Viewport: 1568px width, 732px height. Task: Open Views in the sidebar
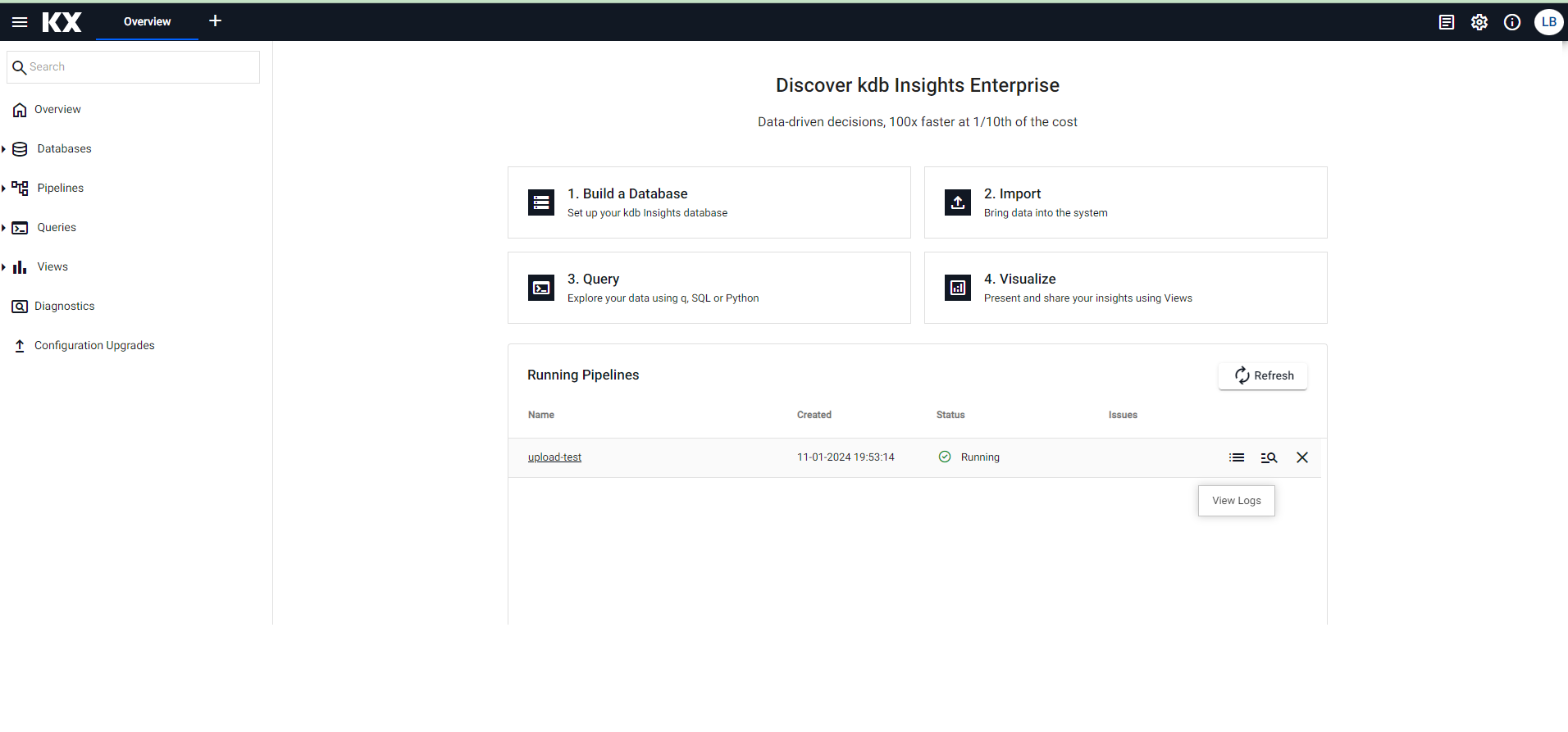click(x=52, y=267)
